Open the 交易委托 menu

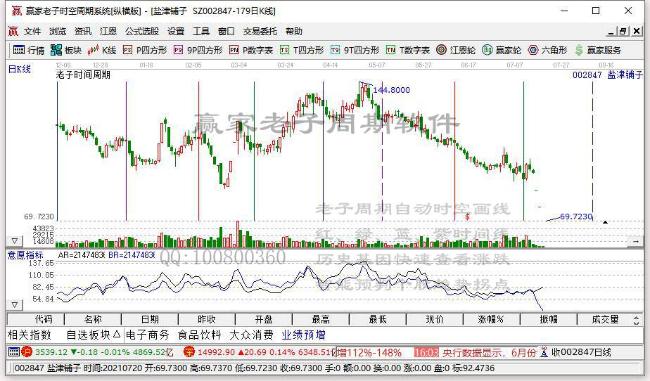260,31
